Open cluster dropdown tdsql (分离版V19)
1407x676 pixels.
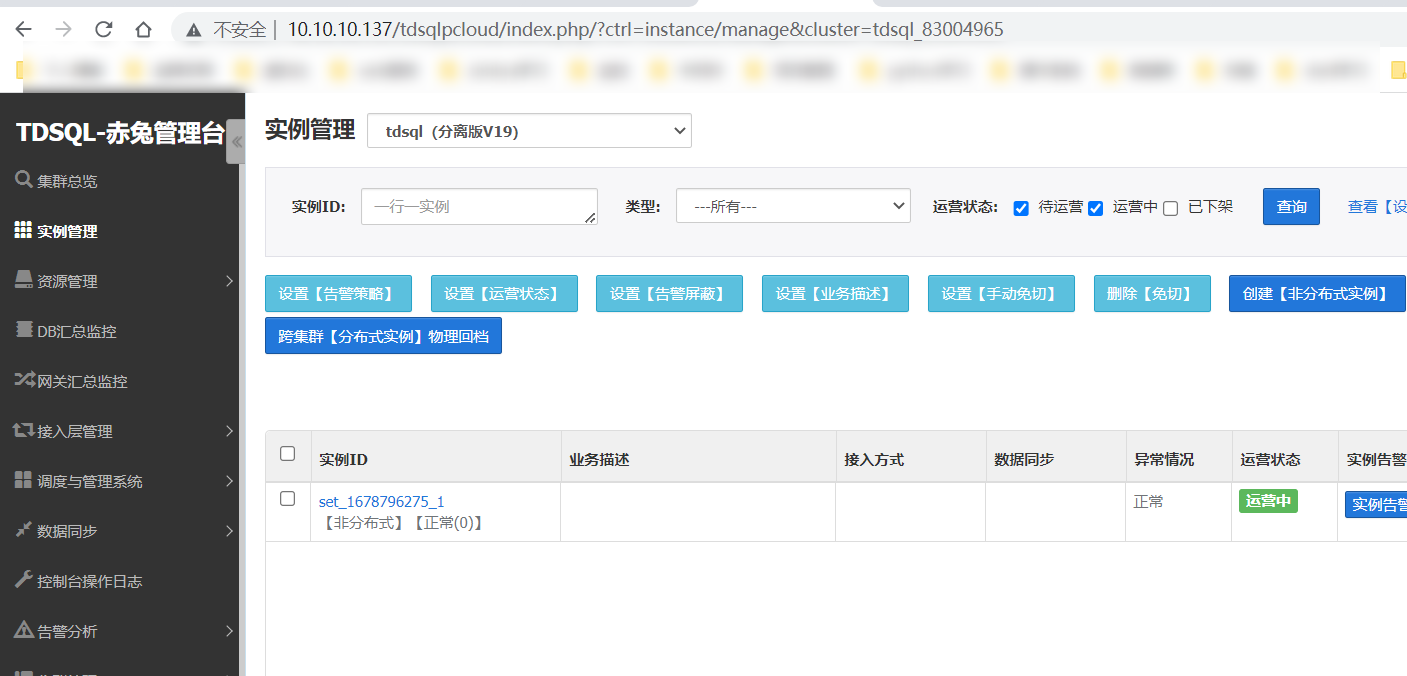point(529,131)
